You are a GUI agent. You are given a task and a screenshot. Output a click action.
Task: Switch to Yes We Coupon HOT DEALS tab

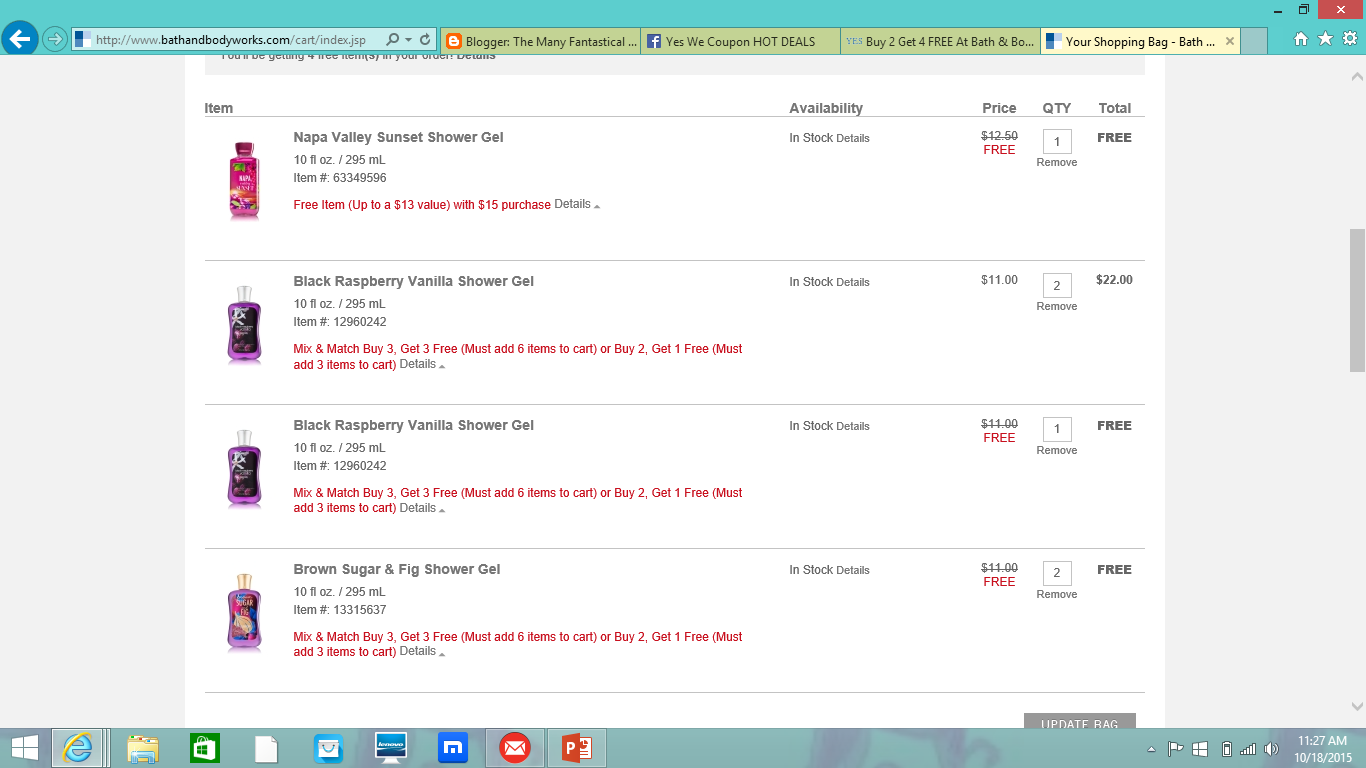pos(740,42)
